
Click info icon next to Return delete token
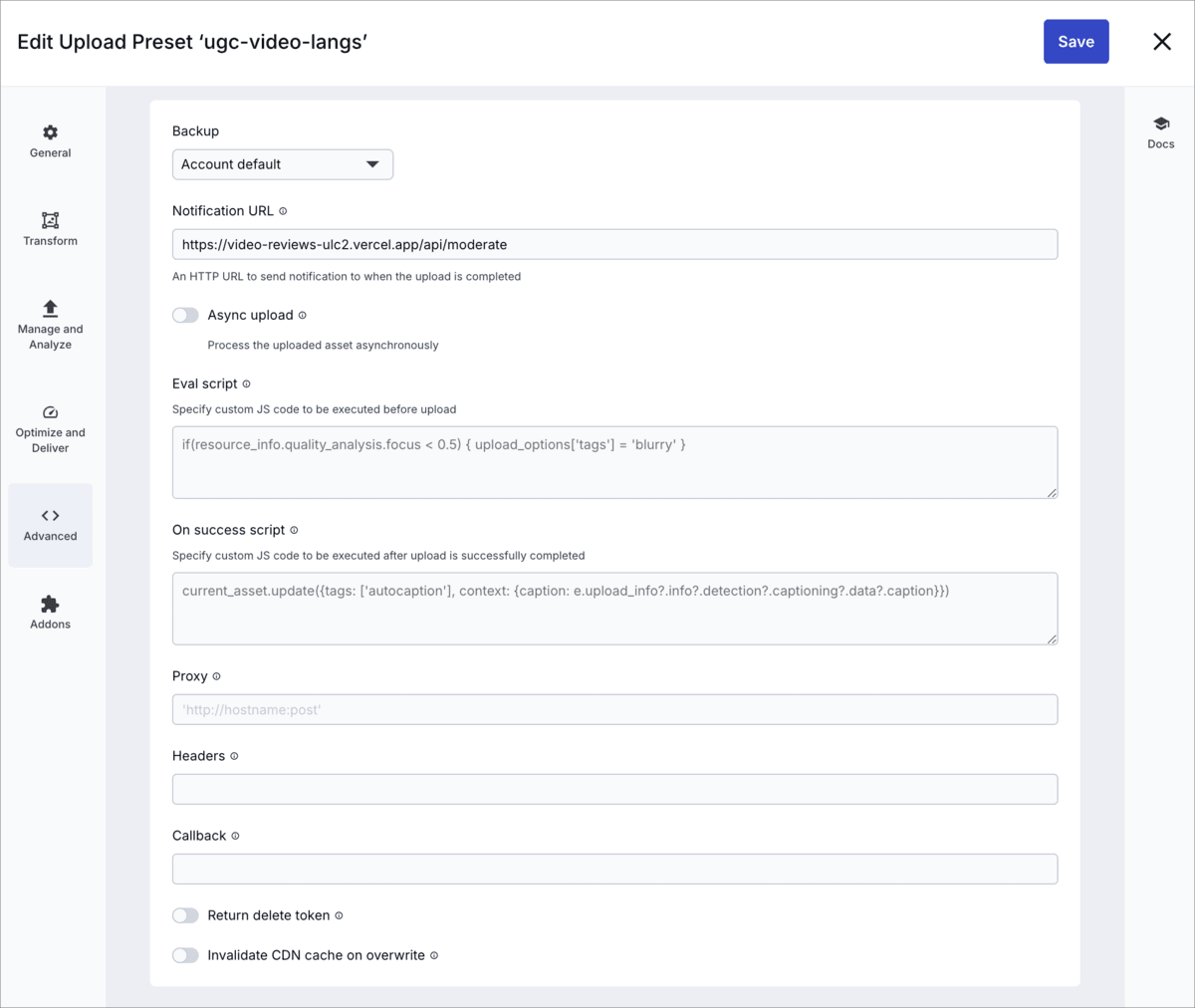(x=339, y=915)
